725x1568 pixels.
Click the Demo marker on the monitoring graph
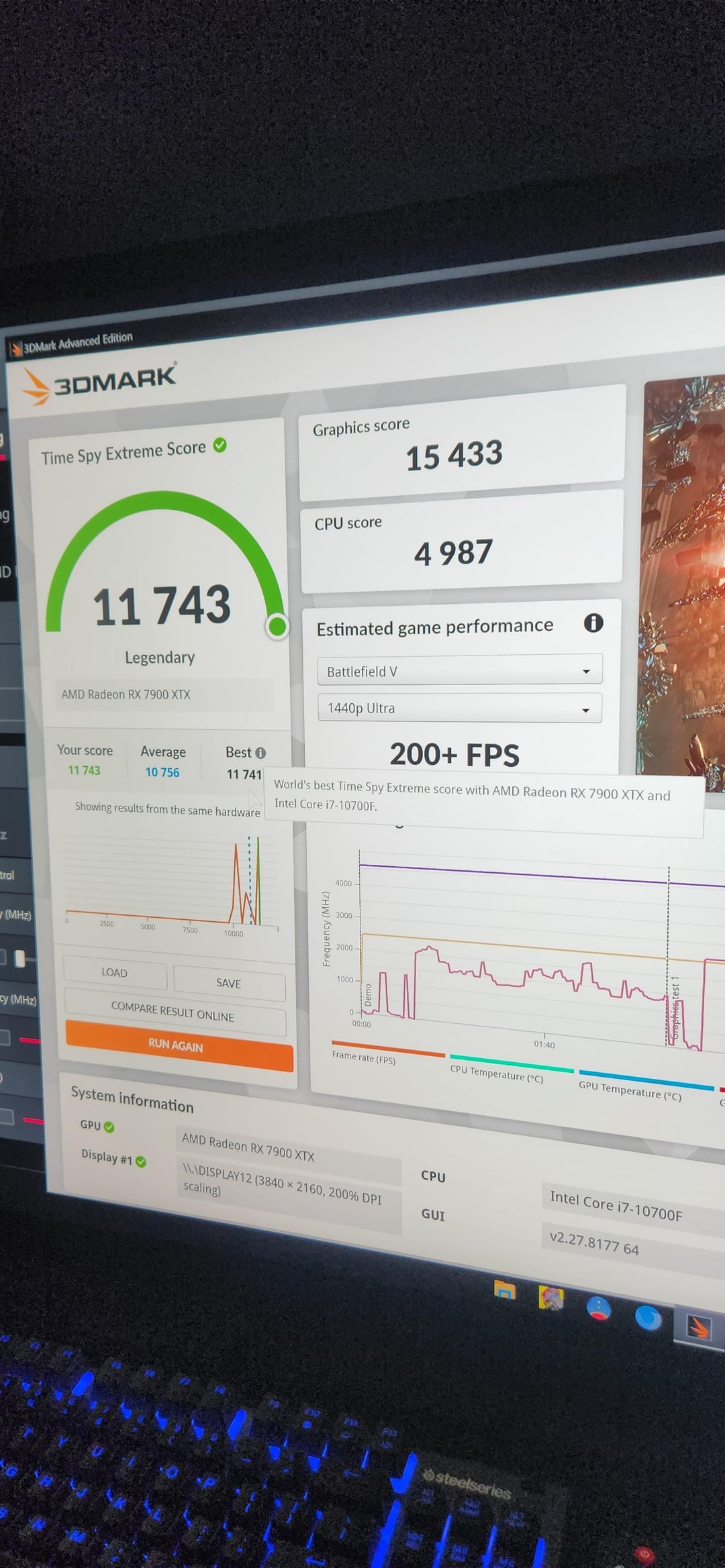368,994
